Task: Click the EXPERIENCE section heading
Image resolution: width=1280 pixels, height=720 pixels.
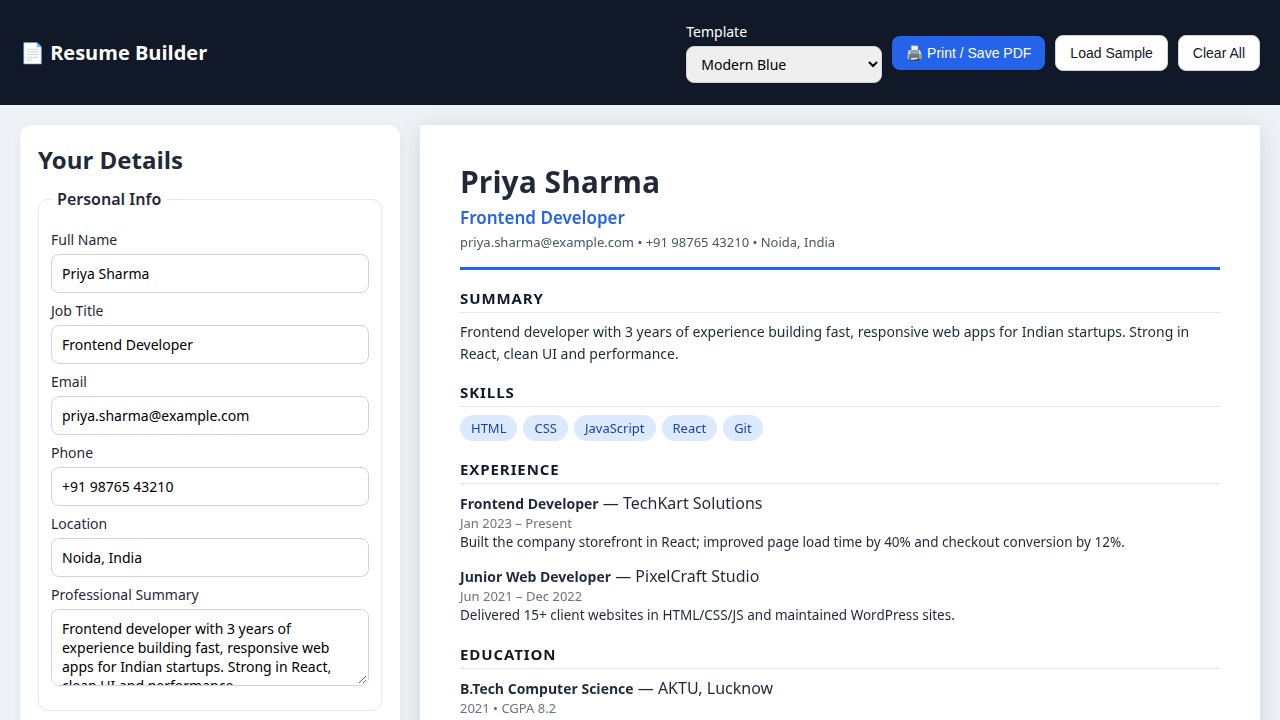Action: [x=510, y=470]
